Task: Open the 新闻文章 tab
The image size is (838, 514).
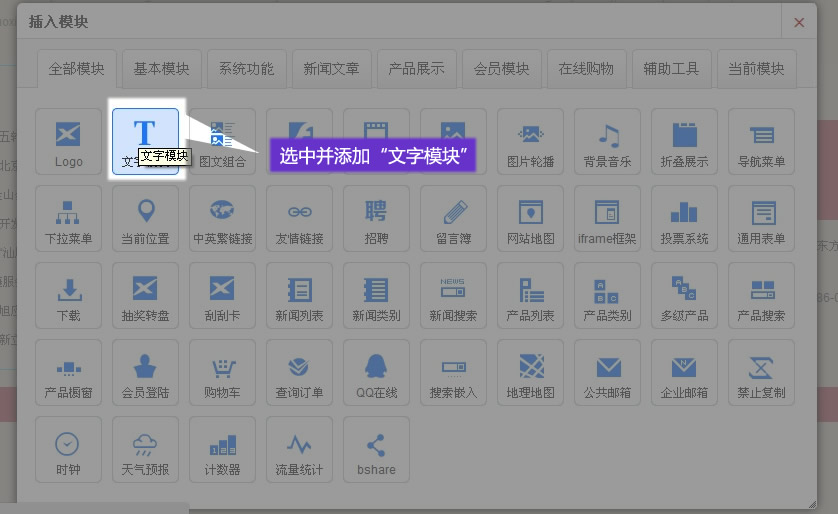Action: click(331, 69)
